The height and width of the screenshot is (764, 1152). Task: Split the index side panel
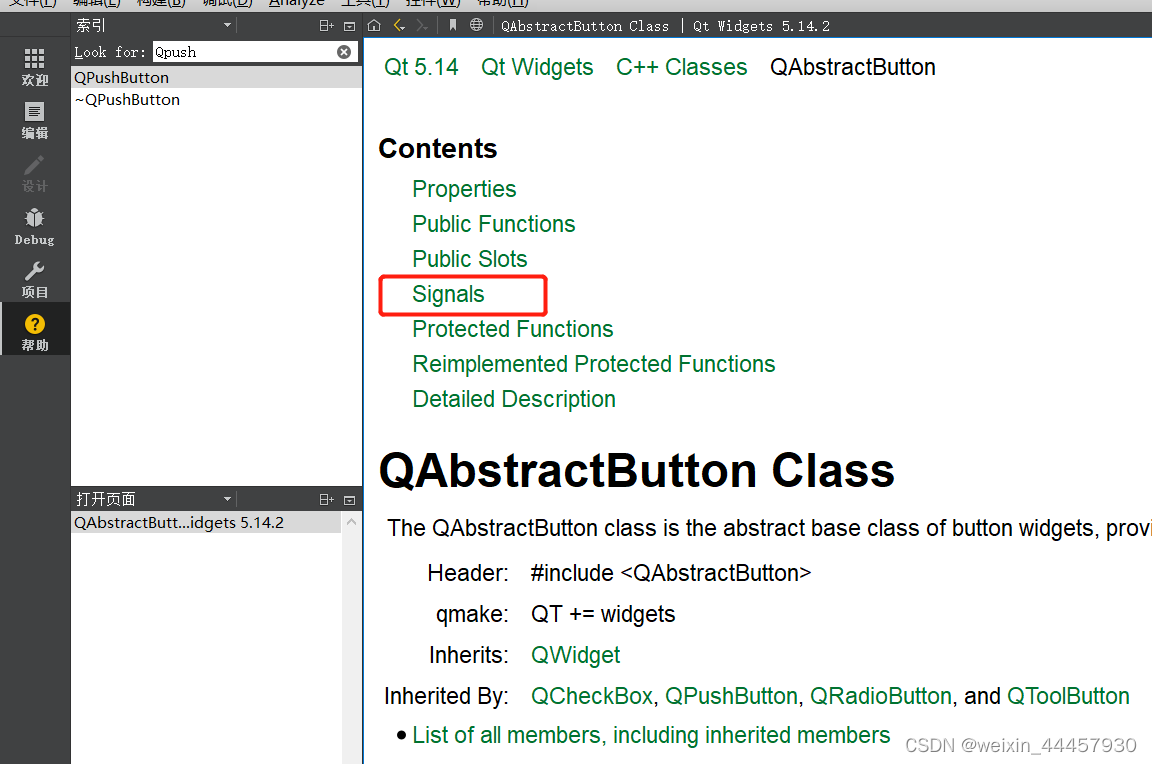coord(326,25)
